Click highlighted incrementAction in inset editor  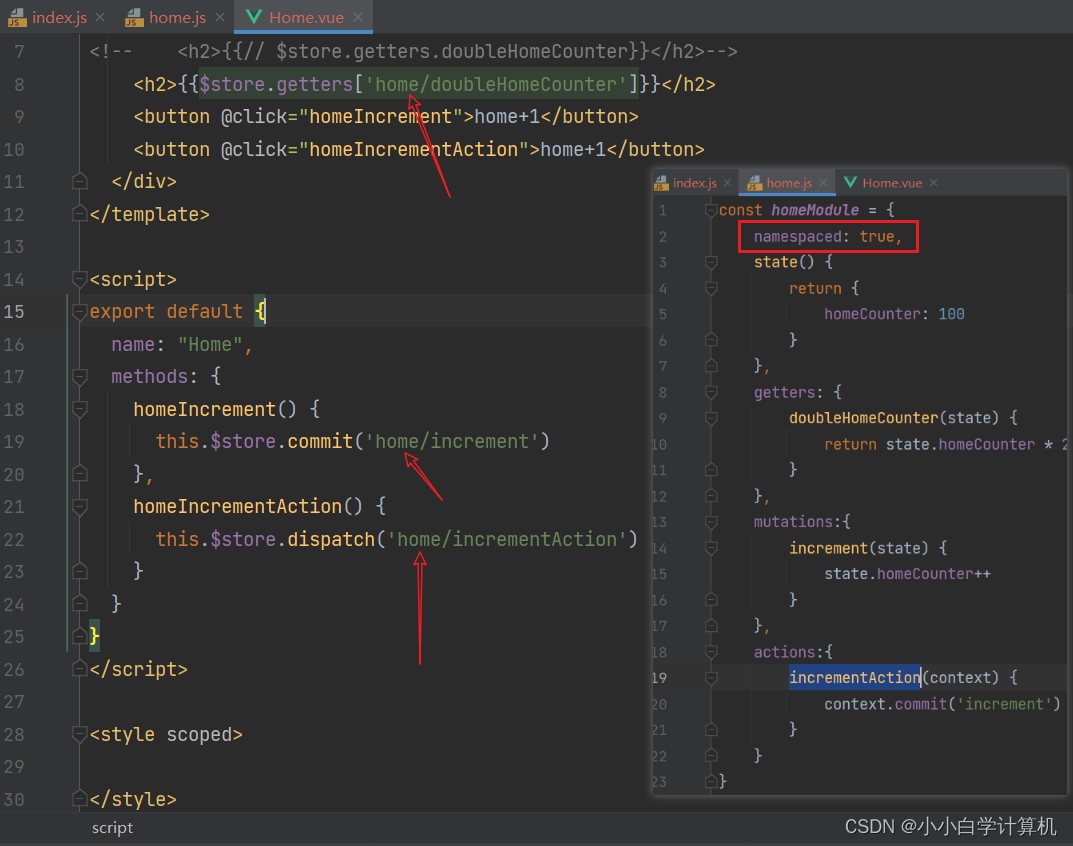854,678
